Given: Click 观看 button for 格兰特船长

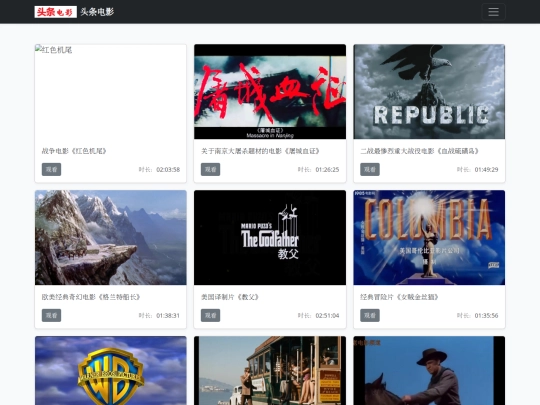Looking at the screenshot, I should [51, 315].
